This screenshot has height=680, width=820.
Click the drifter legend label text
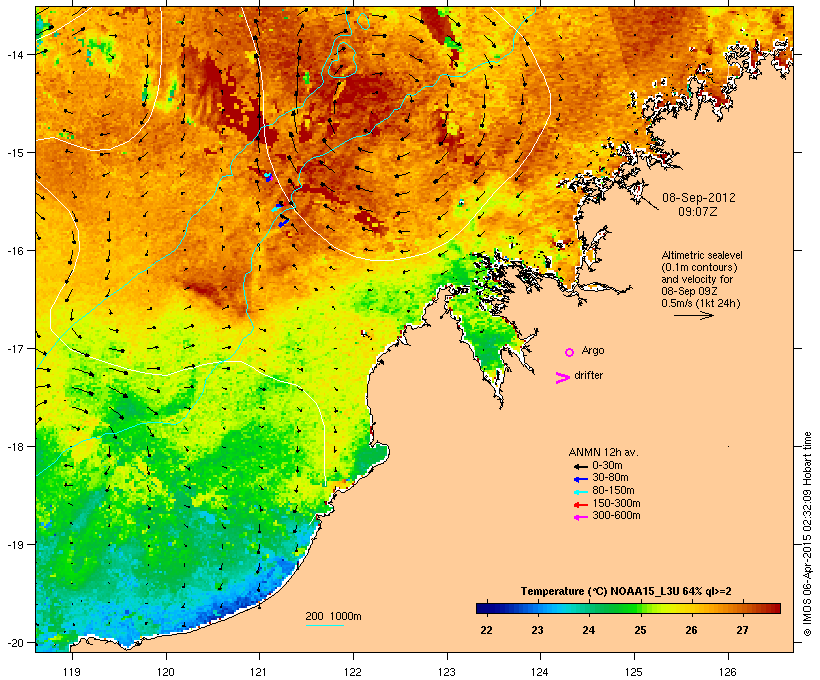(x=588, y=375)
